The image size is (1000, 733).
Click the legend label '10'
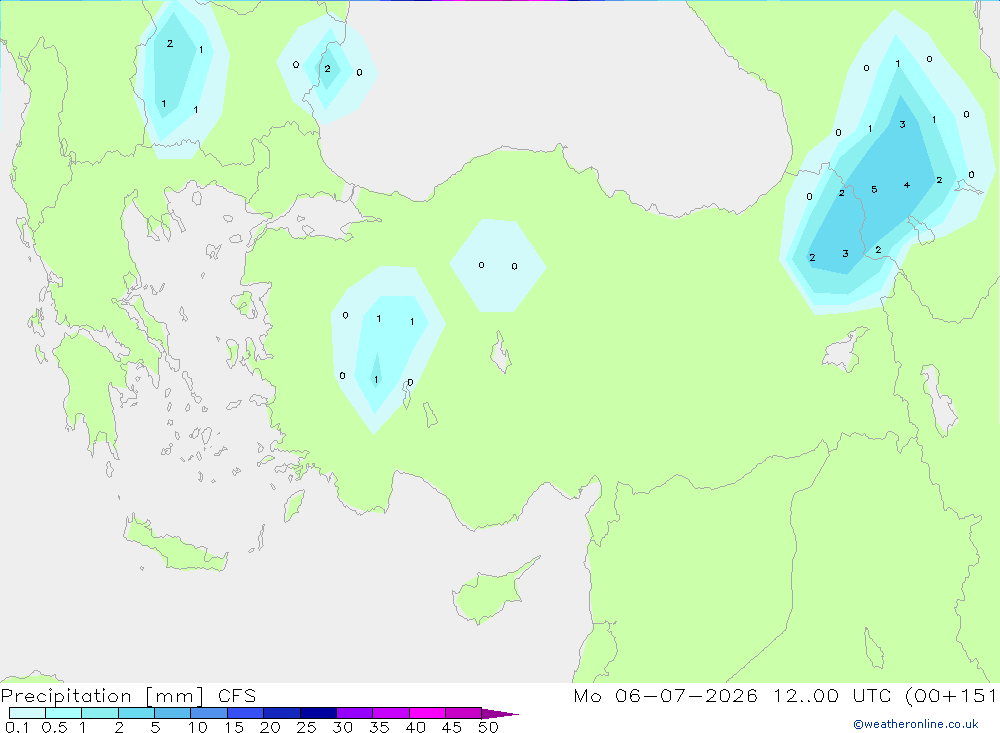(198, 727)
